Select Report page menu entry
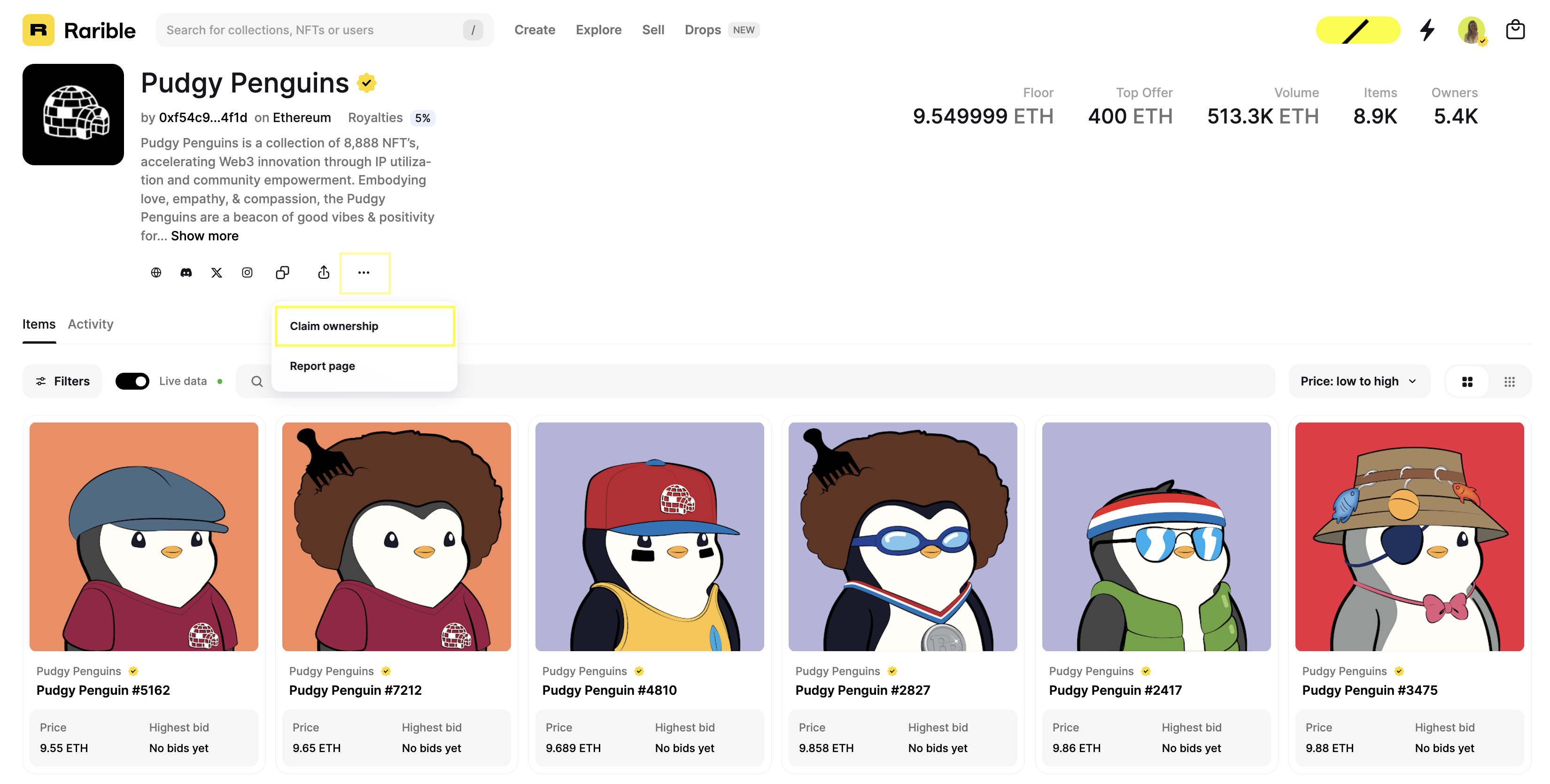The image size is (1550, 784). (364, 366)
